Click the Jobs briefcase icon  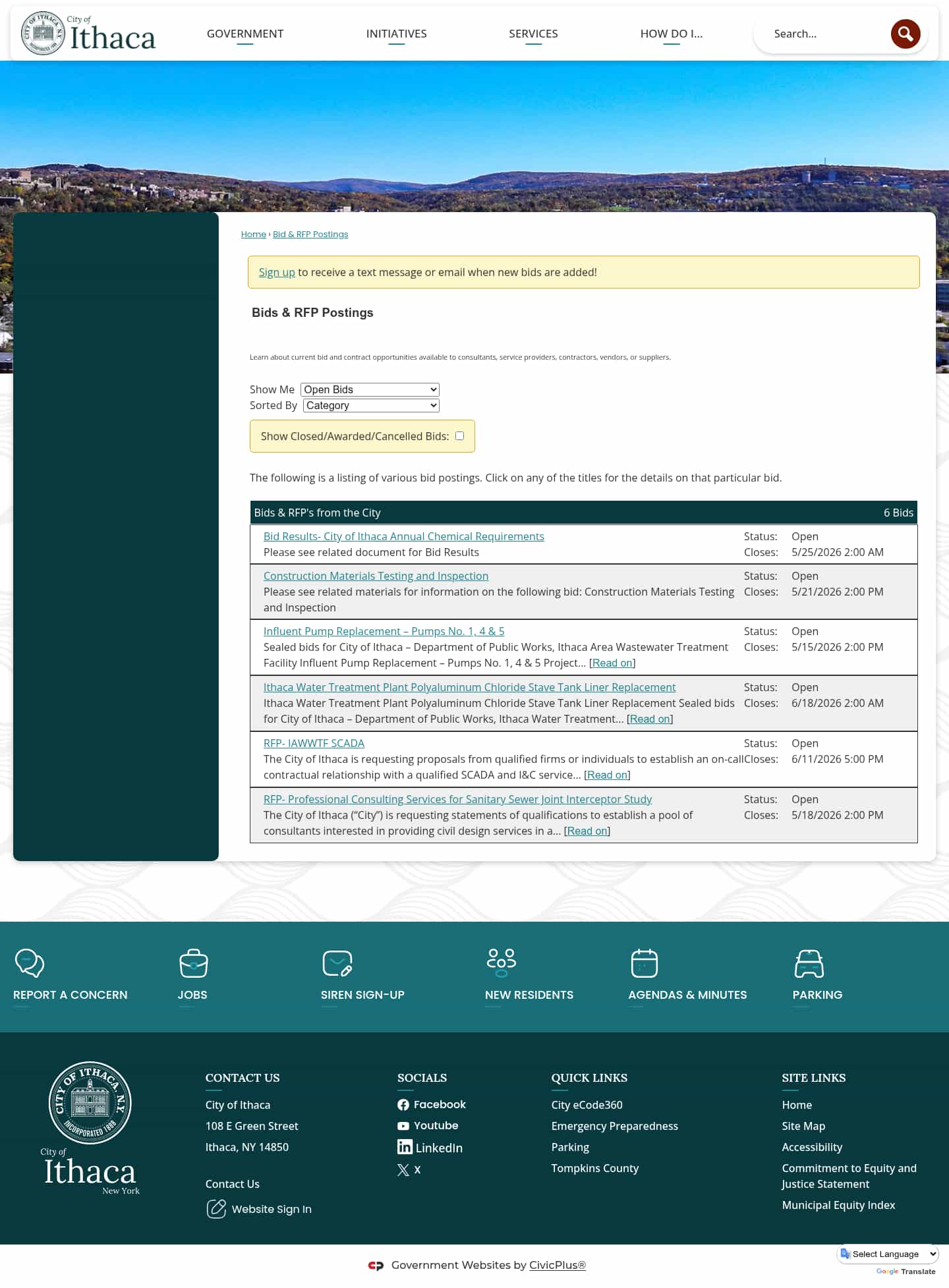coord(194,963)
